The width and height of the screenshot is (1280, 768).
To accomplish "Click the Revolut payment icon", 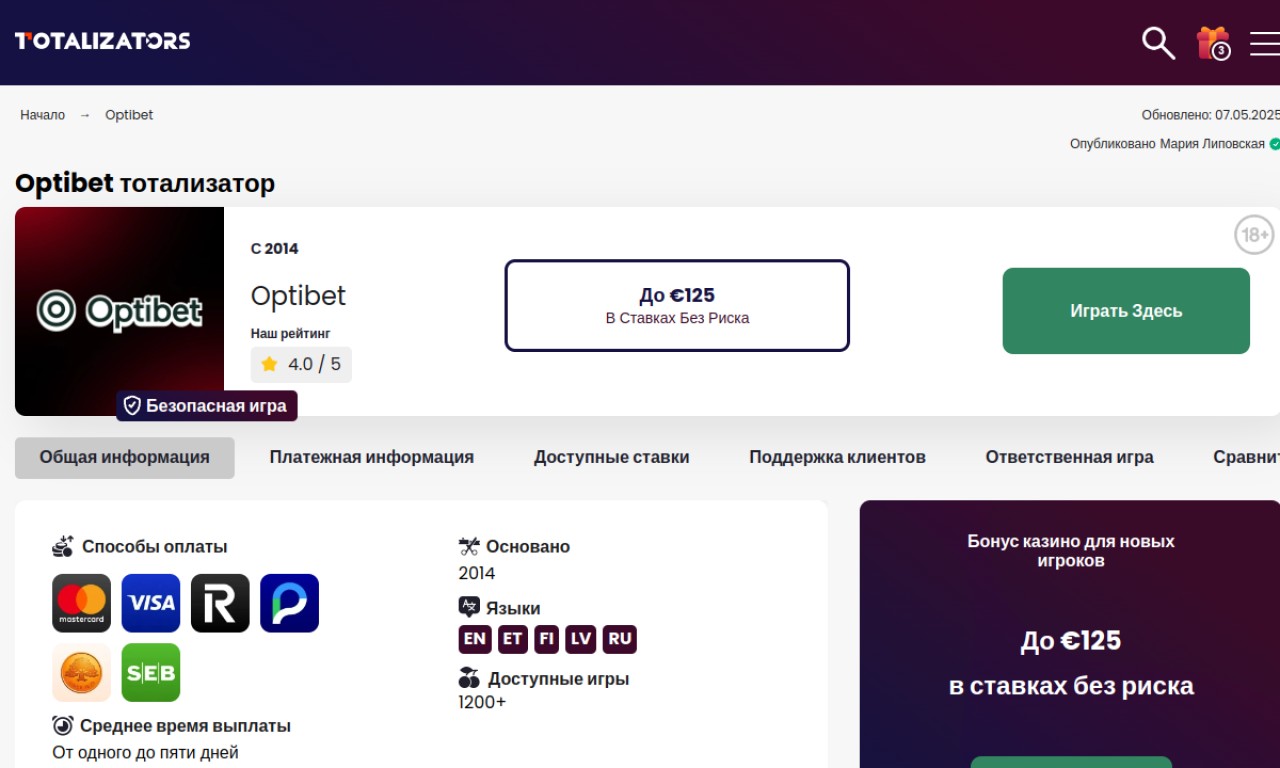I will point(220,603).
